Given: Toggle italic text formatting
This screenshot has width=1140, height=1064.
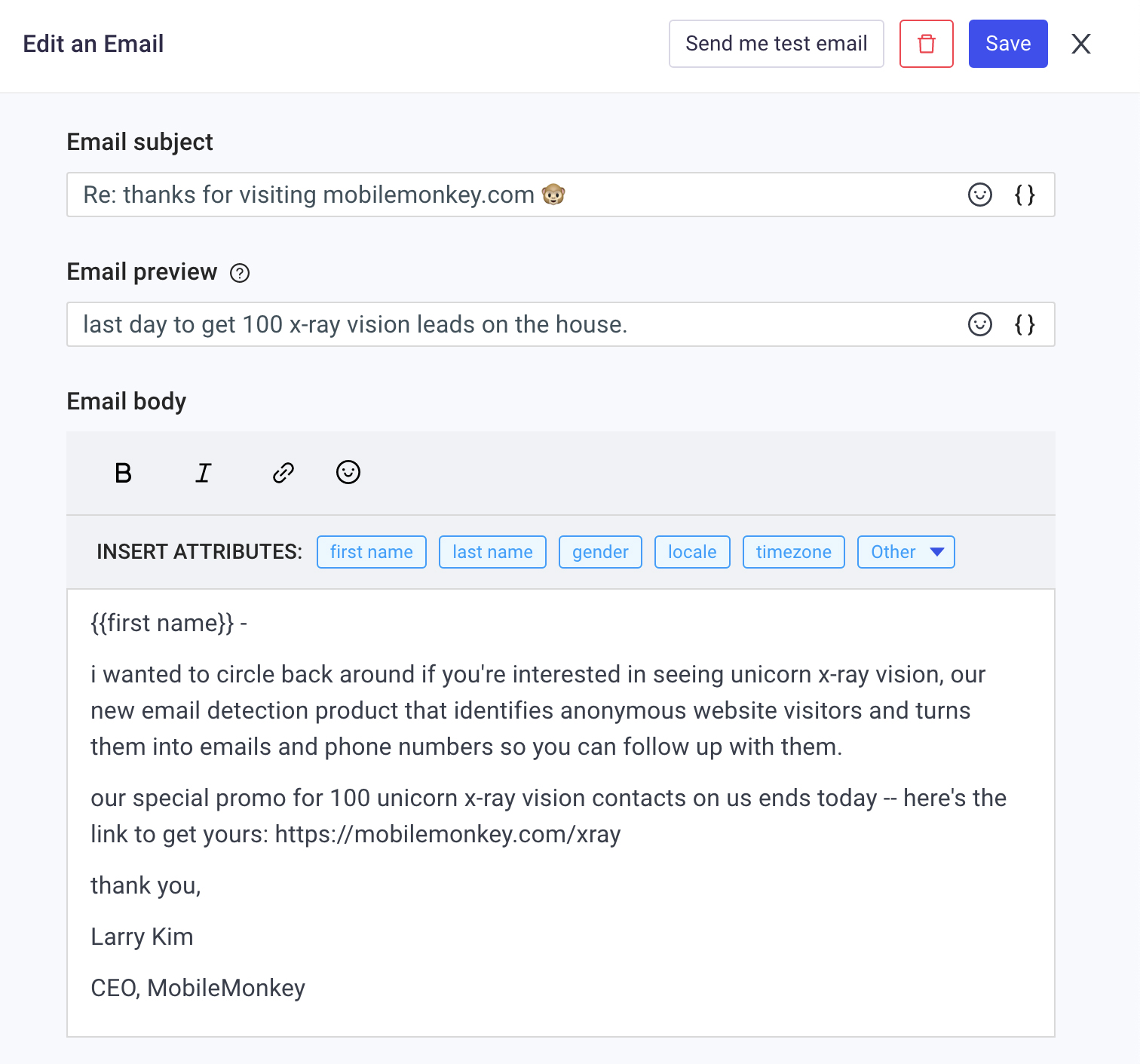Looking at the screenshot, I should tap(203, 473).
